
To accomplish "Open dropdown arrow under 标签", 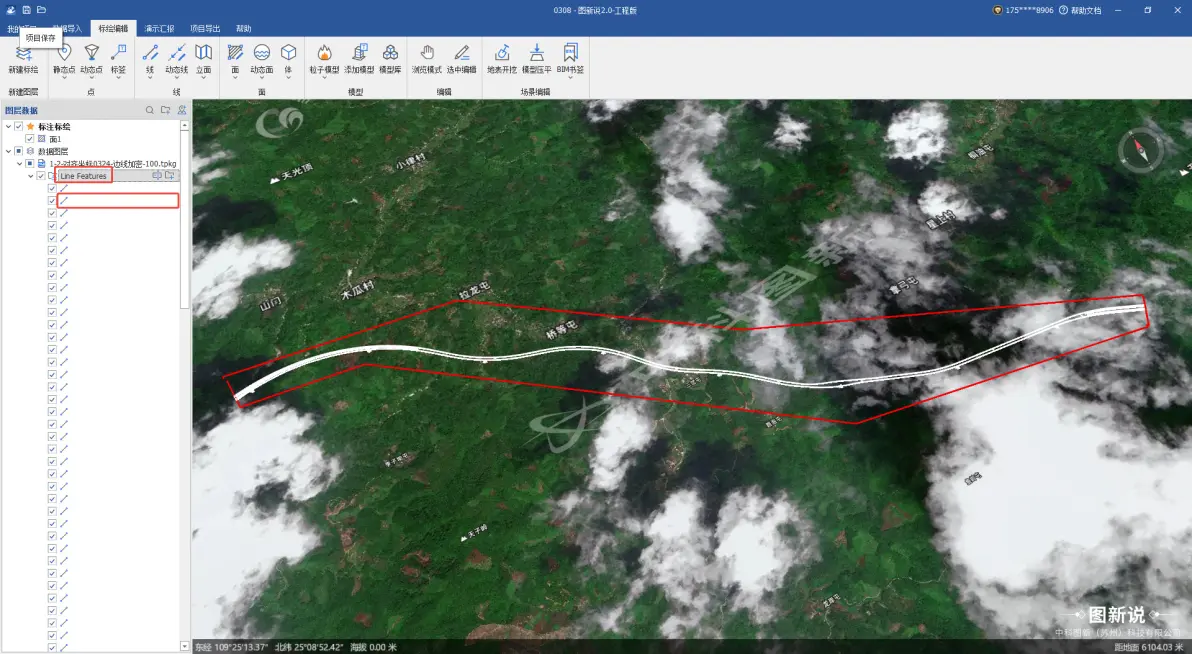I will pos(118,78).
